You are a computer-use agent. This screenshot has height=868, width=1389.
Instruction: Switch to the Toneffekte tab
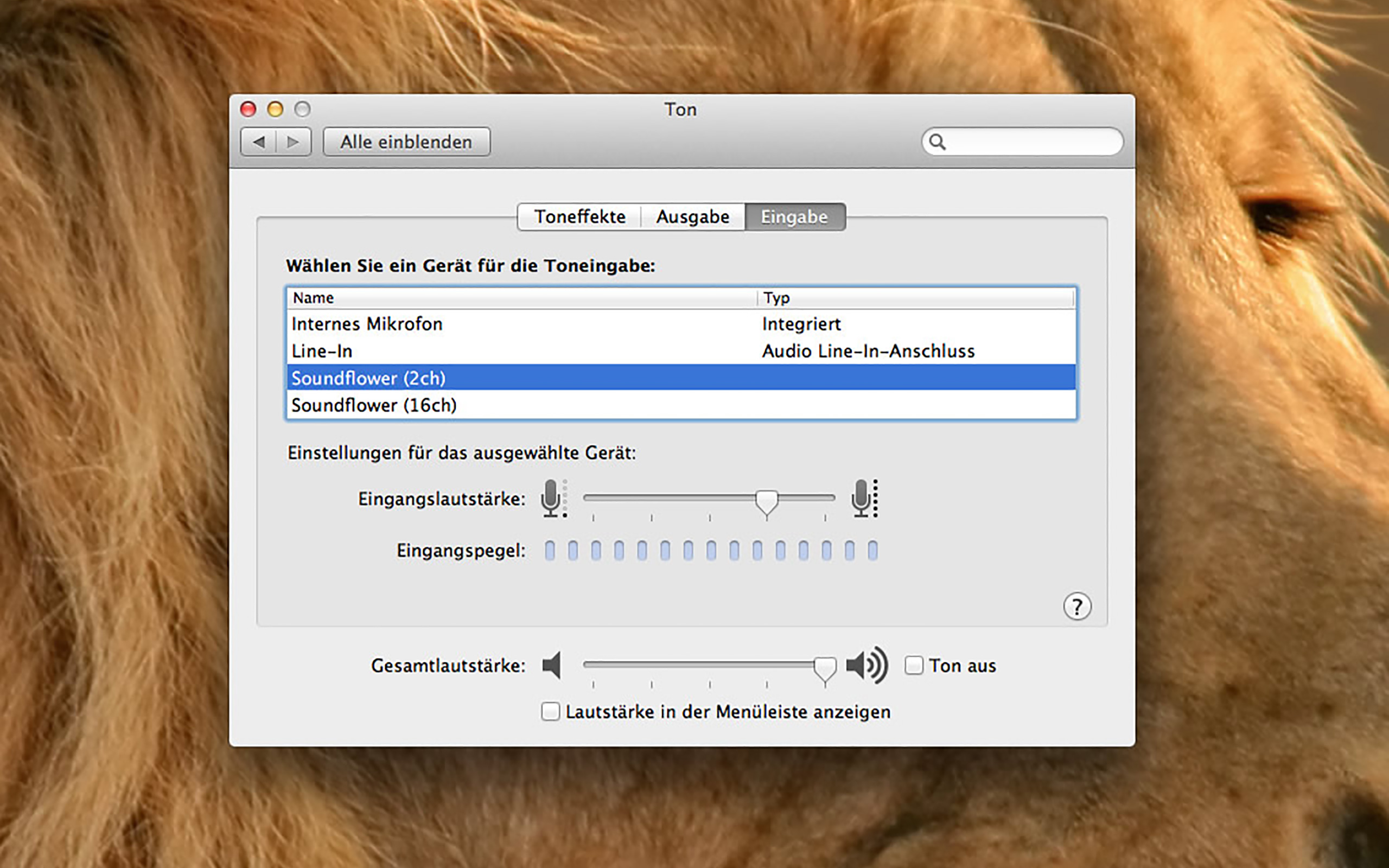point(579,217)
